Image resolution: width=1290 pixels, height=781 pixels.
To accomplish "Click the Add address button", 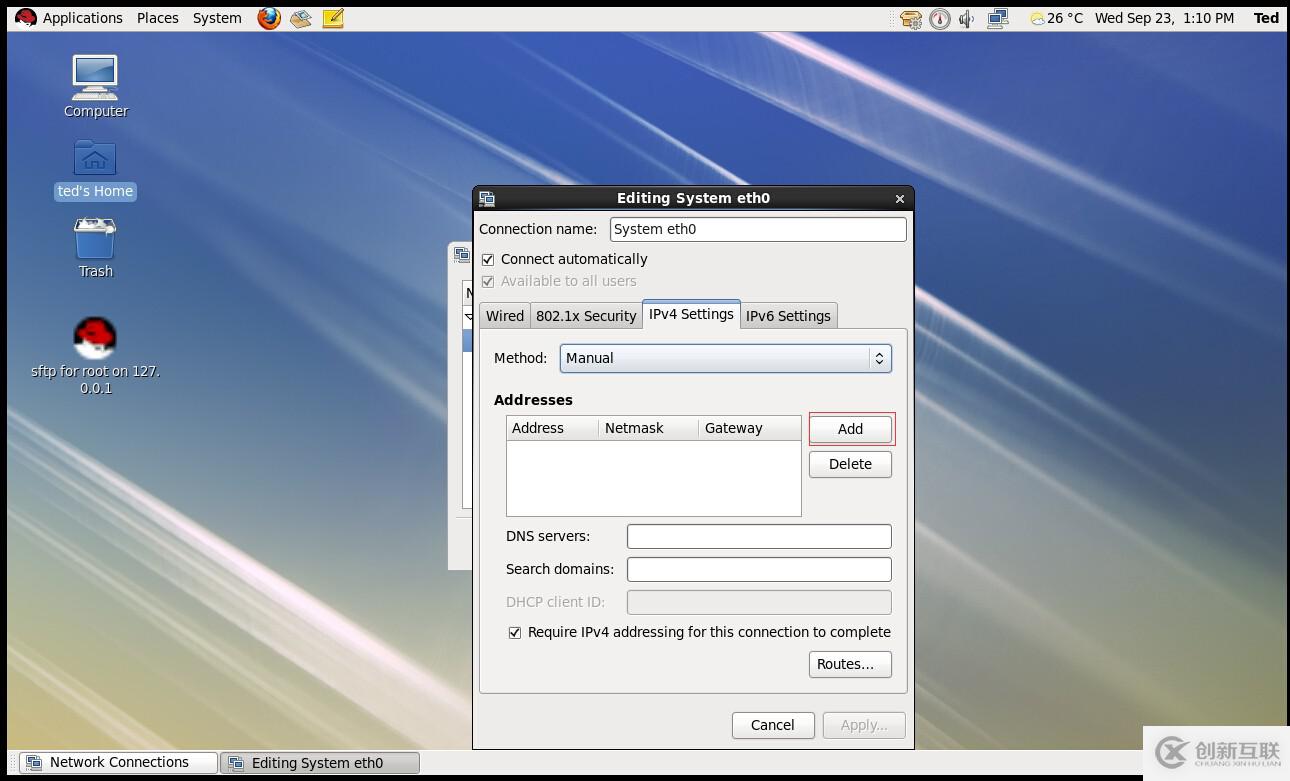I will (x=850, y=428).
